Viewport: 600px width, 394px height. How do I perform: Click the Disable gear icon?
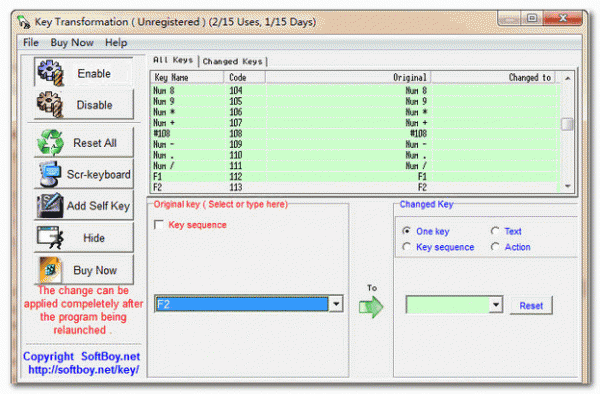click(50, 104)
